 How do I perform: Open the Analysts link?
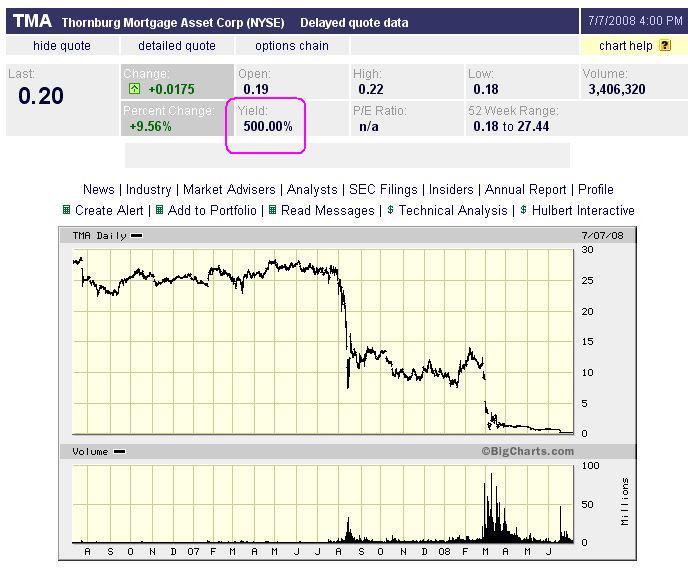[x=312, y=190]
